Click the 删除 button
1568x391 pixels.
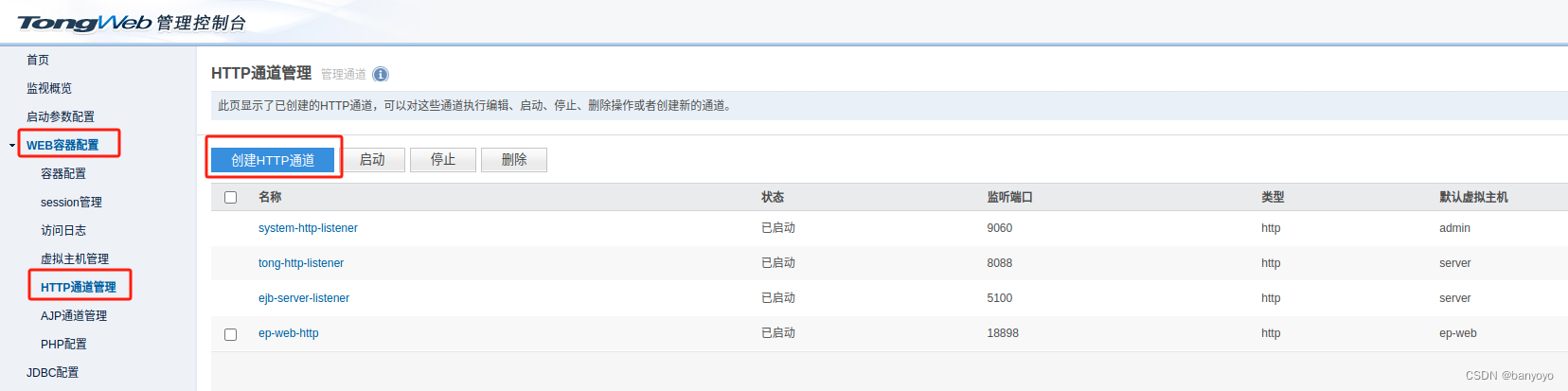[514, 160]
